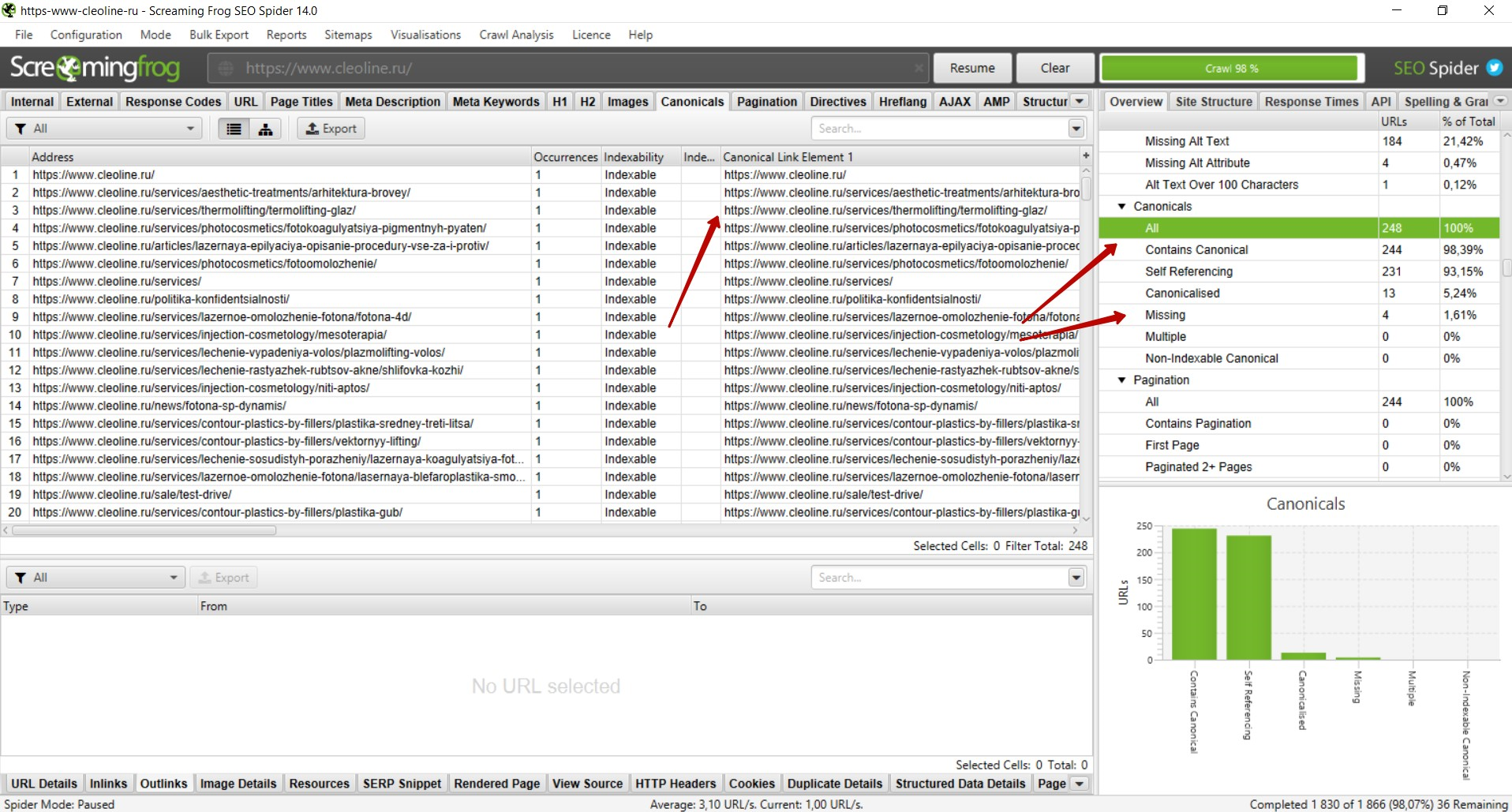Click the Resume crawl button
Screen dimensions: 1512x812
click(x=972, y=68)
